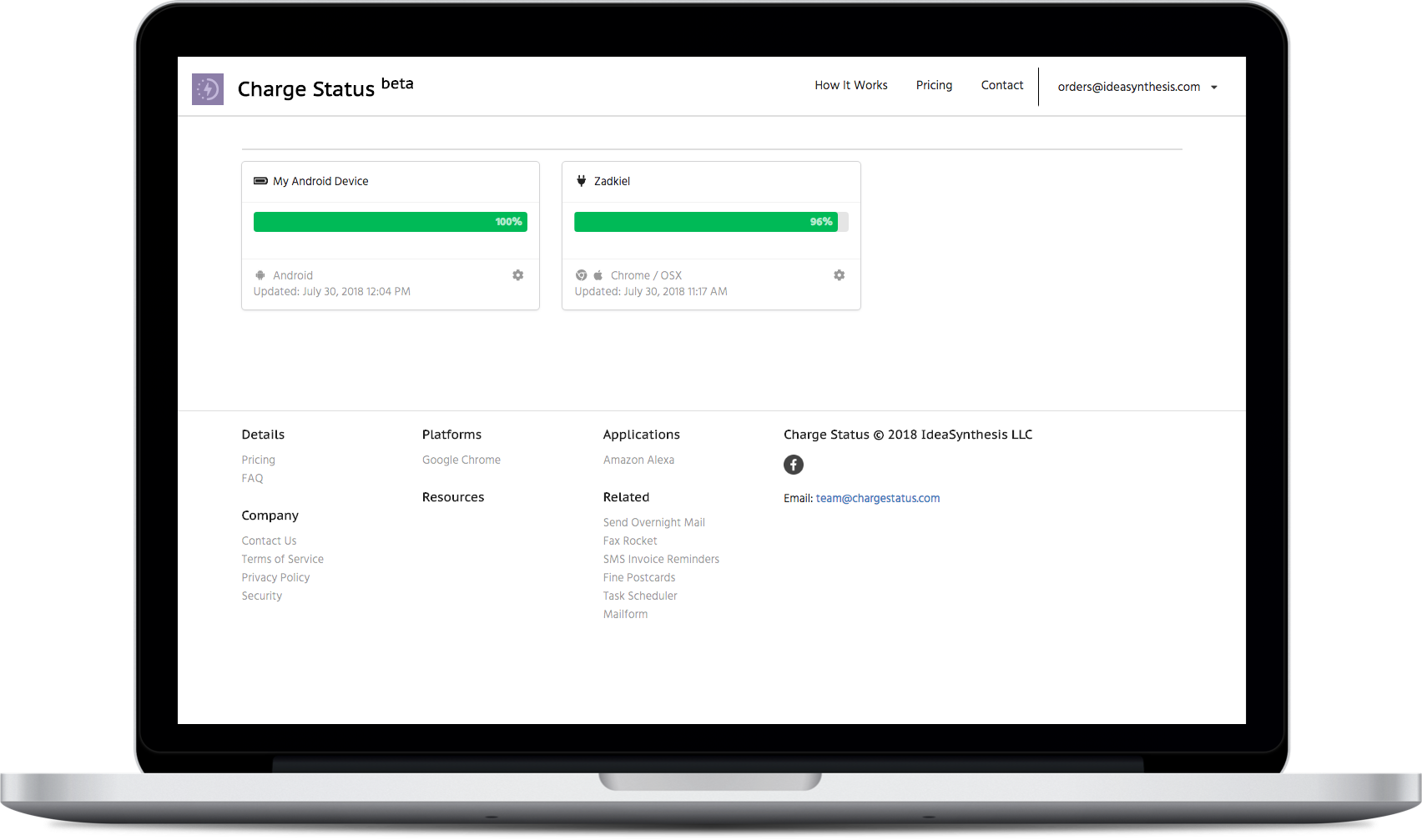Open How It Works in navigation
The height and width of the screenshot is (840, 1422).
click(850, 85)
